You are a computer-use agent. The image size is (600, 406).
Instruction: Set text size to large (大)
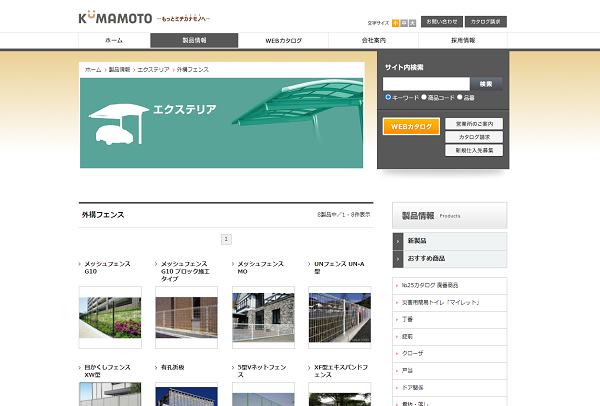[x=412, y=23]
